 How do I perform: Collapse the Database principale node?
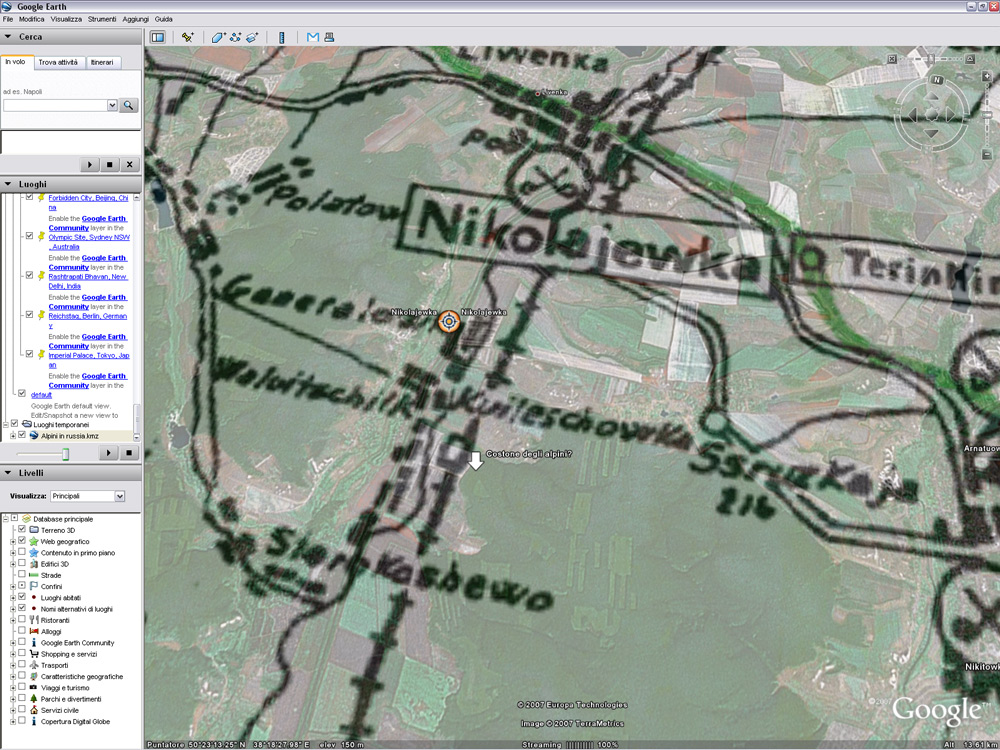(x=5, y=518)
